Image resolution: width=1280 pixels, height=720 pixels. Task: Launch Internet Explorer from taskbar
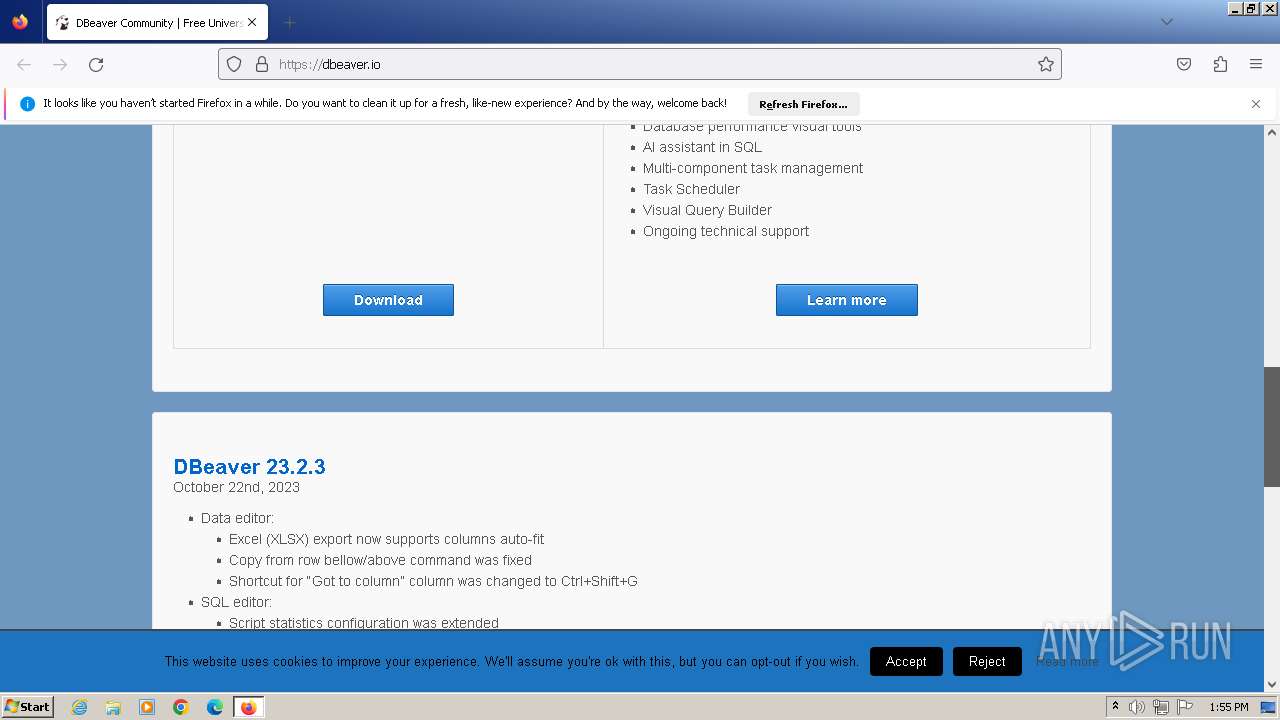(x=80, y=707)
